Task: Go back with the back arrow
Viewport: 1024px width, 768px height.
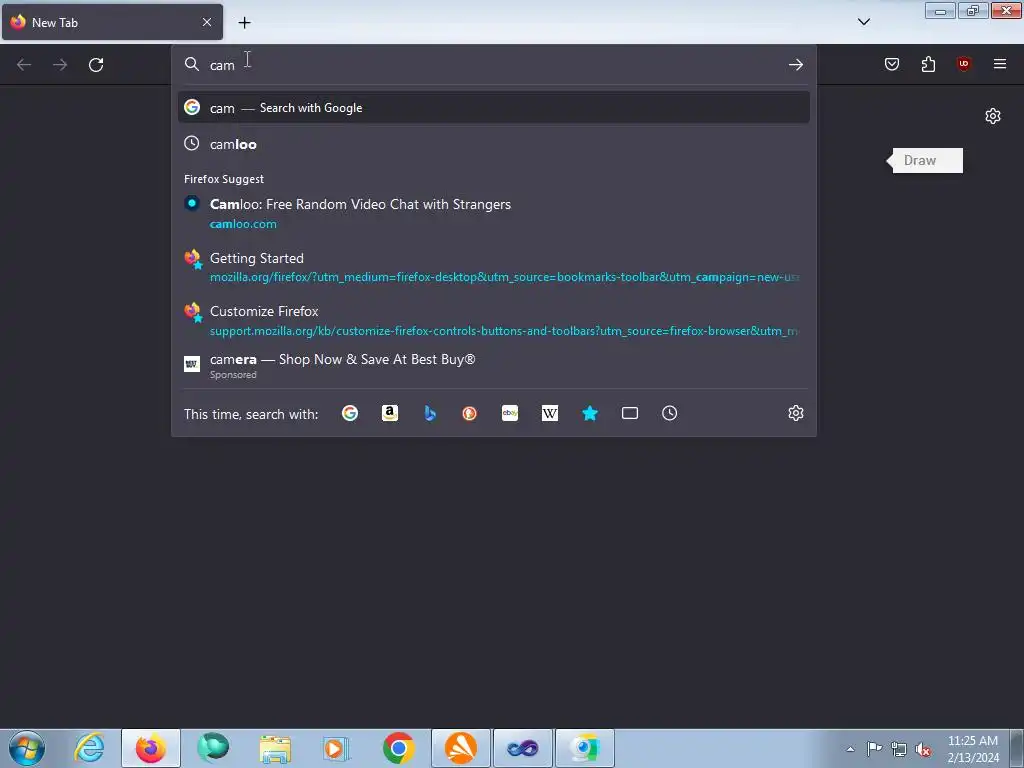Action: tap(24, 65)
